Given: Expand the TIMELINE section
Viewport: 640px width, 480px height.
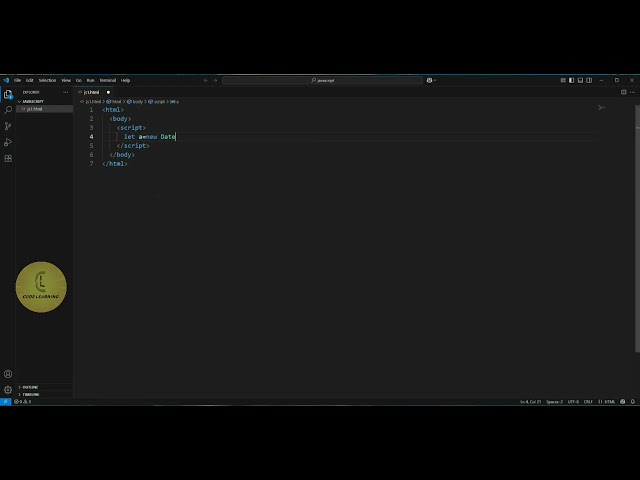Looking at the screenshot, I should point(29,394).
